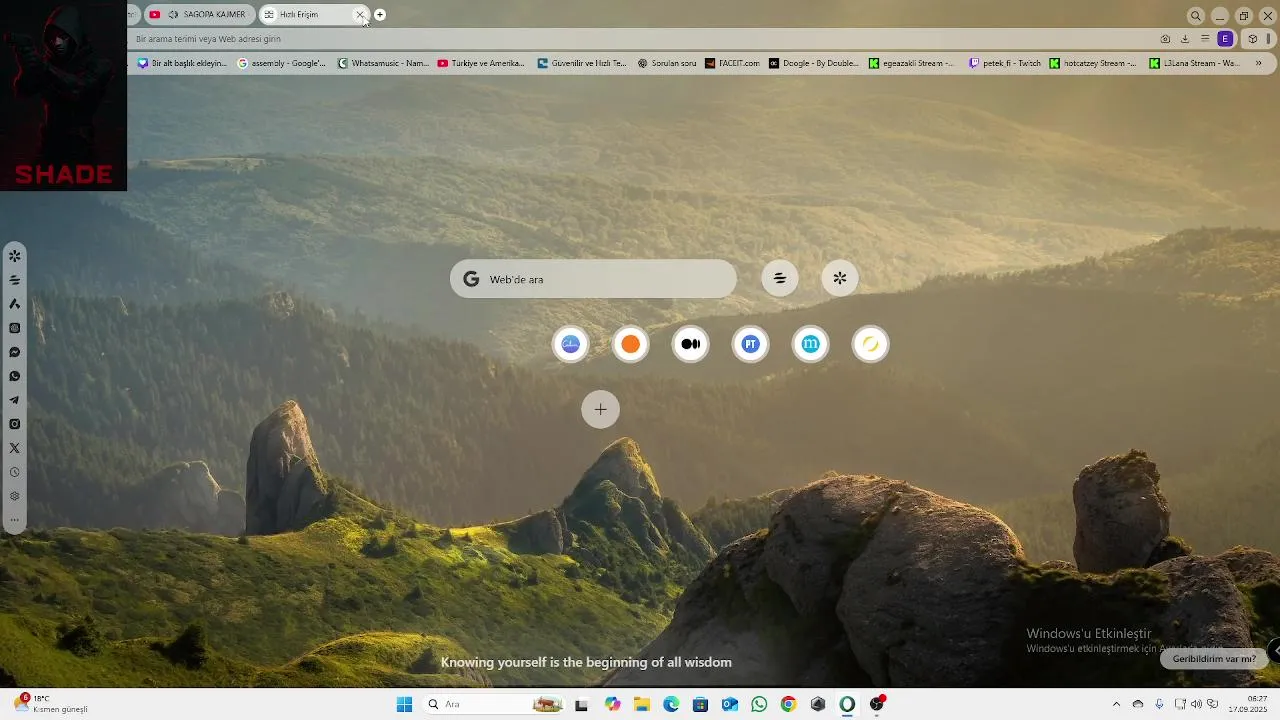Open the WhatsApp sidebar messenger

click(x=14, y=376)
